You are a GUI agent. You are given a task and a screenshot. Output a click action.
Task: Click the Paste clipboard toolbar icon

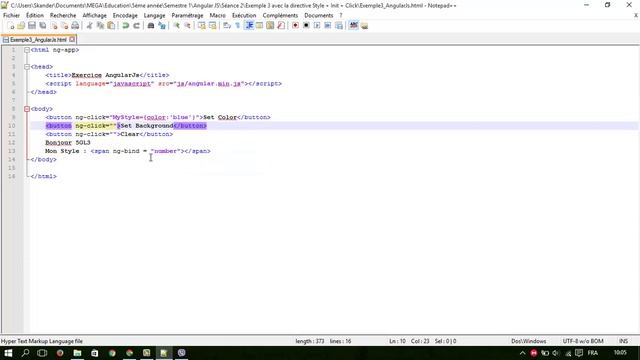click(111, 26)
